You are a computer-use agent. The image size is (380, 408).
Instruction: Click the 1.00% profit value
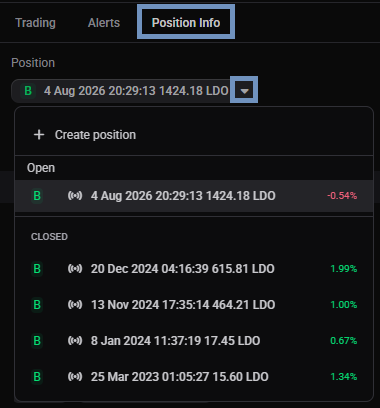(344, 305)
